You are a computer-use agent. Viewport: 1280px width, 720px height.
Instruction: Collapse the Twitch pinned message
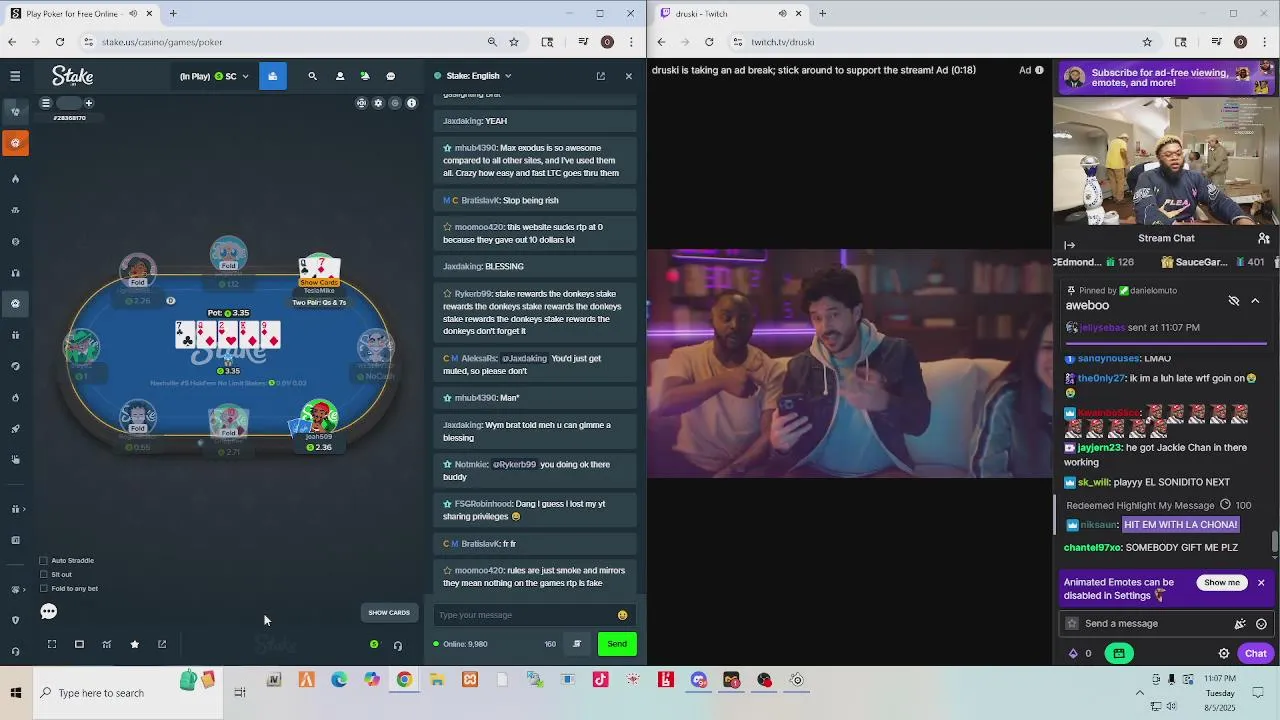tap(1255, 301)
